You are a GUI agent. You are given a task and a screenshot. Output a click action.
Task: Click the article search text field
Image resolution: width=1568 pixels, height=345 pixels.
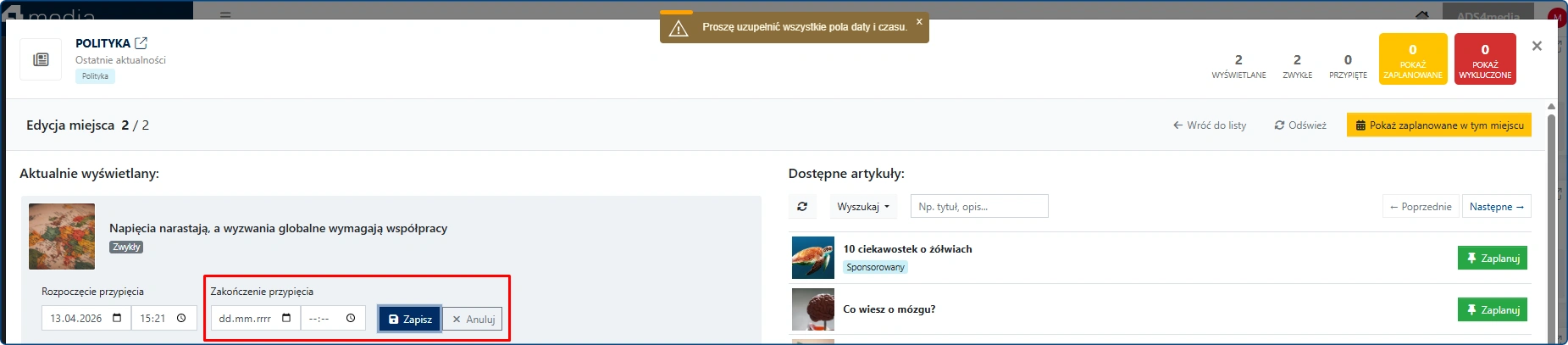tap(978, 207)
